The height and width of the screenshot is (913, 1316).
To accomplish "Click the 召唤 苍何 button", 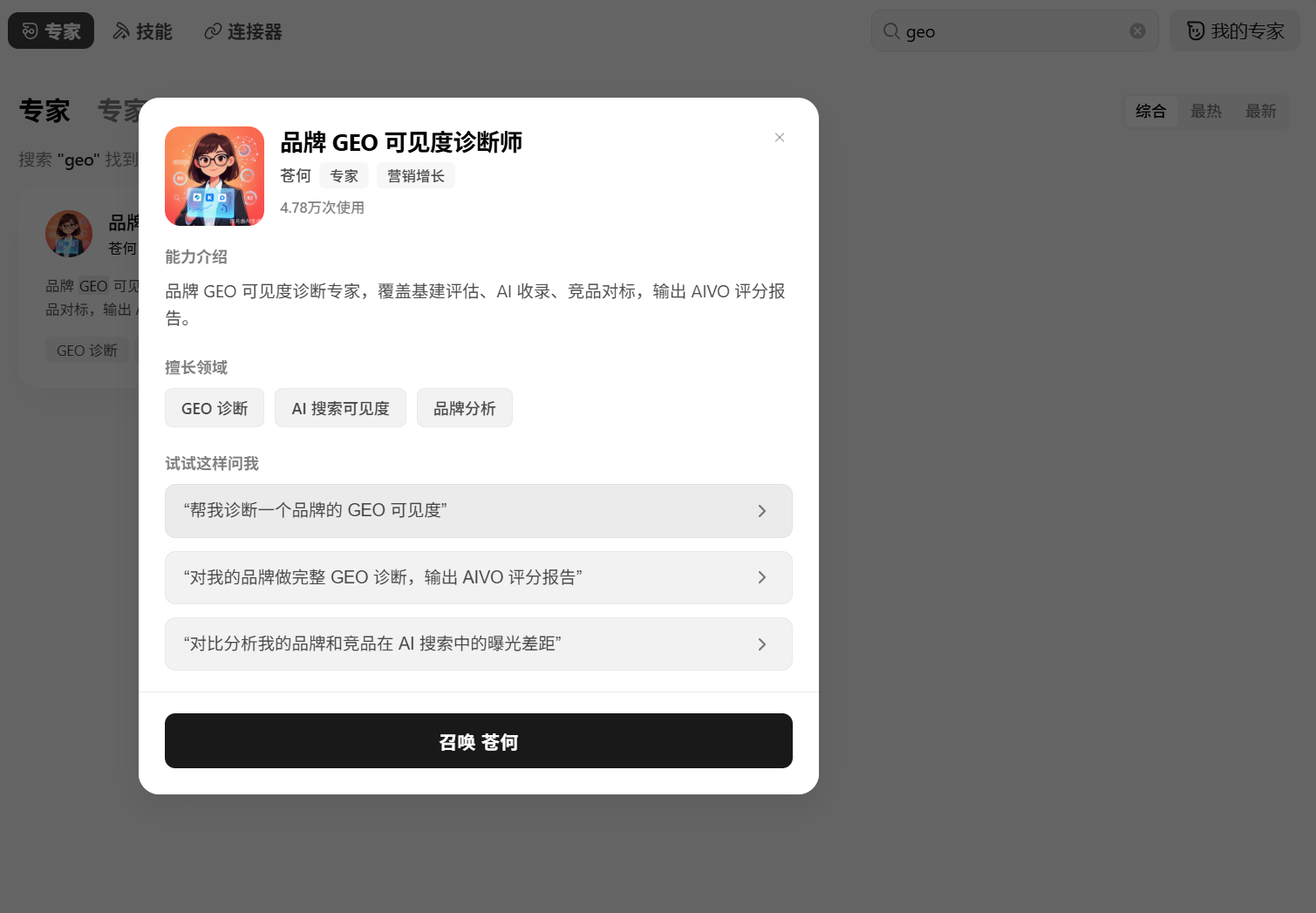I will 479,741.
